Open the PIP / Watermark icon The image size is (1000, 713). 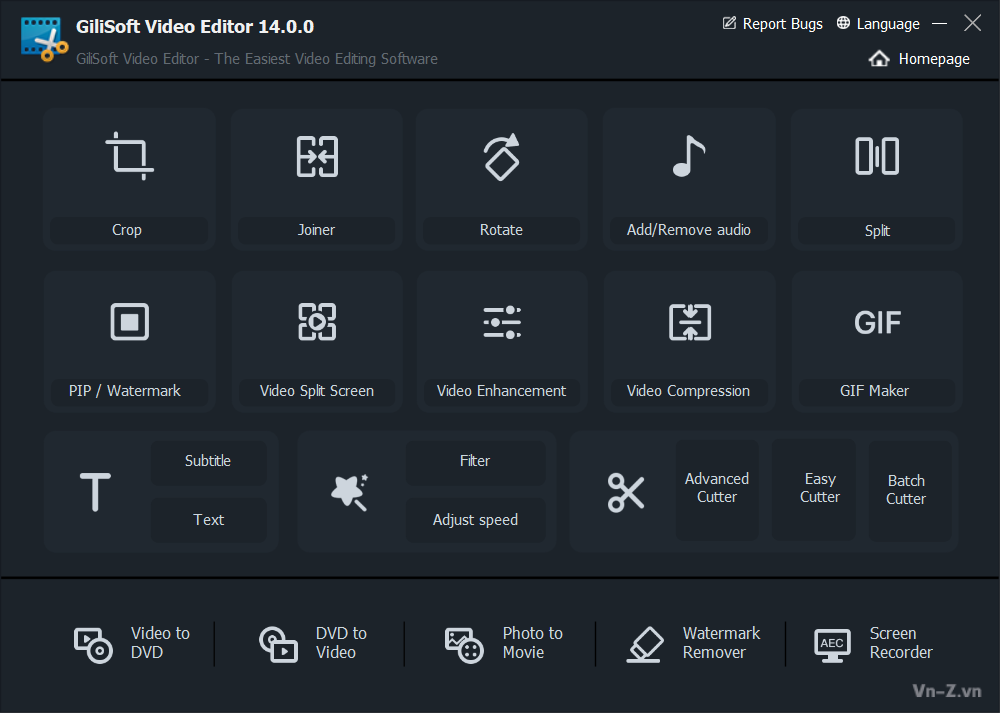point(129,322)
